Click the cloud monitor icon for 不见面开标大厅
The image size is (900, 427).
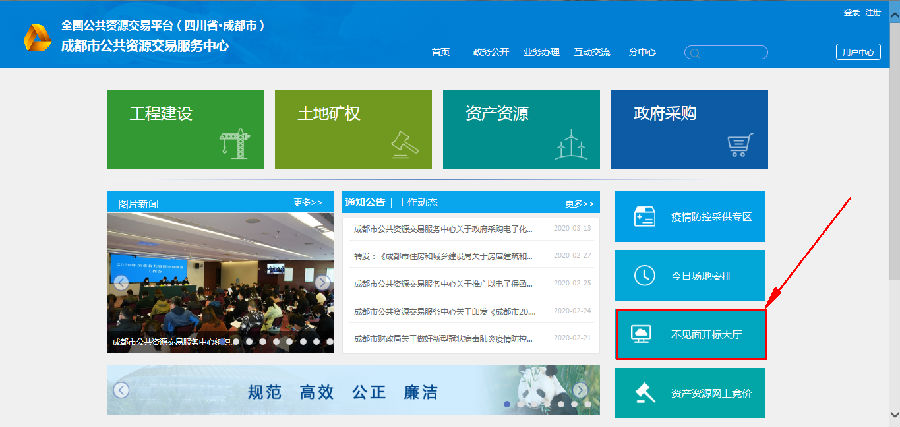tap(644, 335)
